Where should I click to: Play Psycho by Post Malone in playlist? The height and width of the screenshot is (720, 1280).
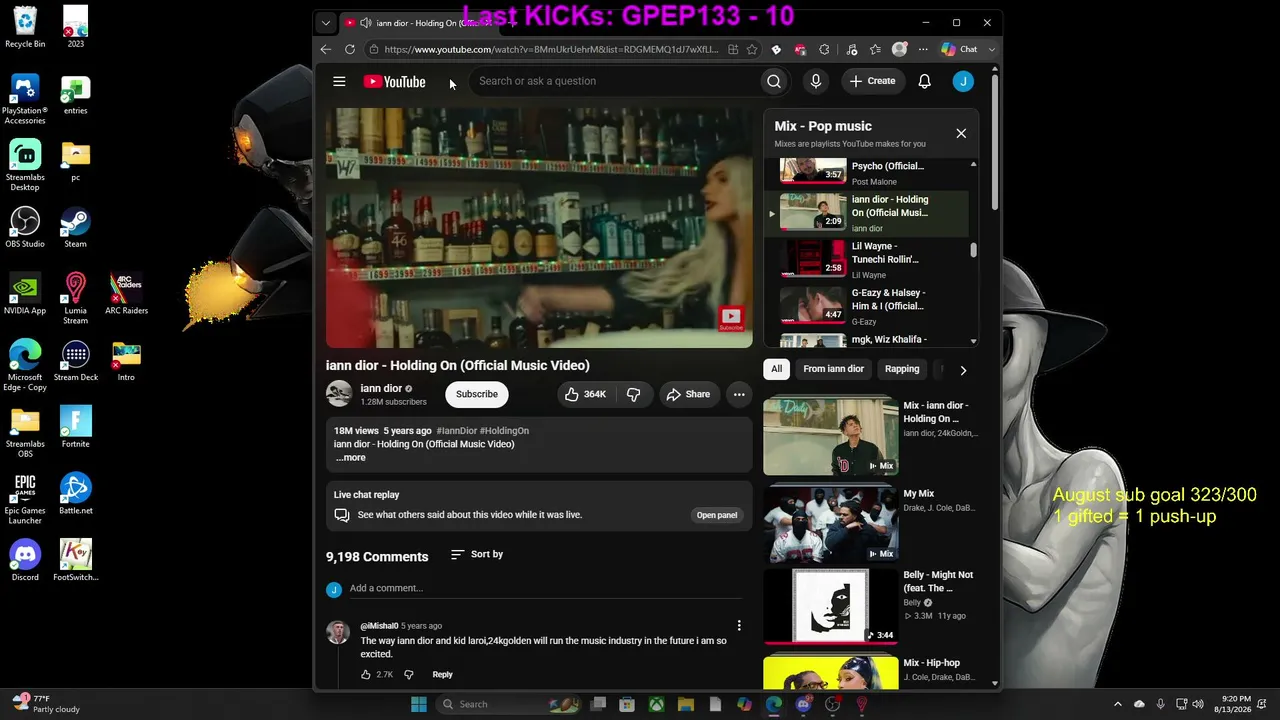click(x=868, y=173)
